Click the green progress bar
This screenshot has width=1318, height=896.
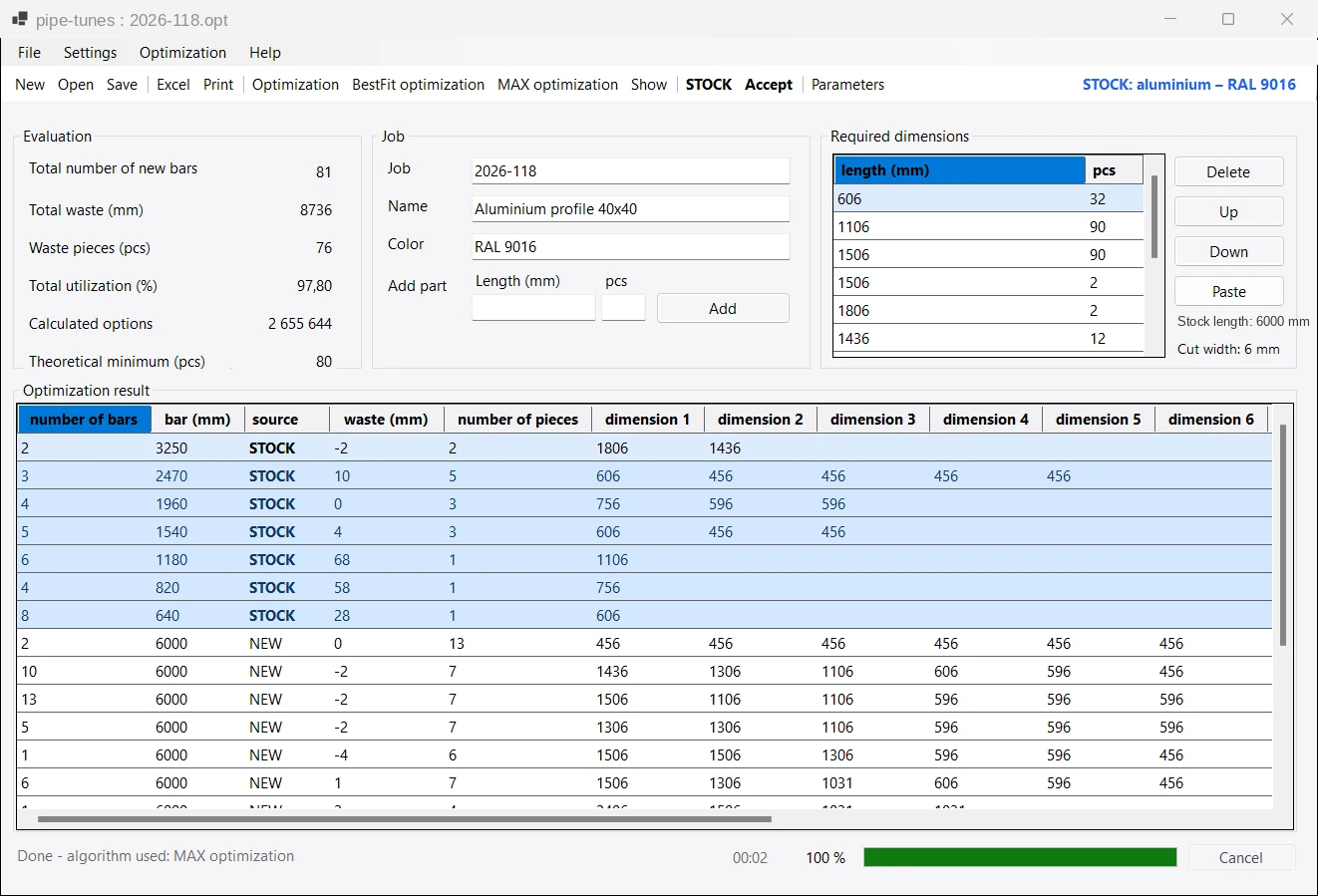click(x=1020, y=857)
